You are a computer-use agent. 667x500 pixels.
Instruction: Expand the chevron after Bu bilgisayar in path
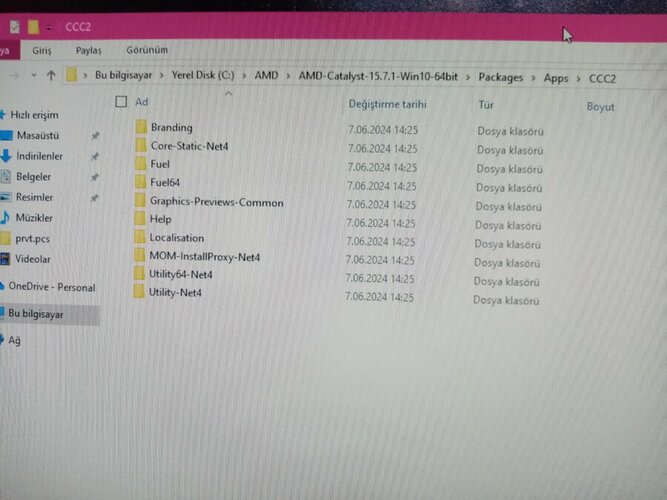[x=162, y=76]
